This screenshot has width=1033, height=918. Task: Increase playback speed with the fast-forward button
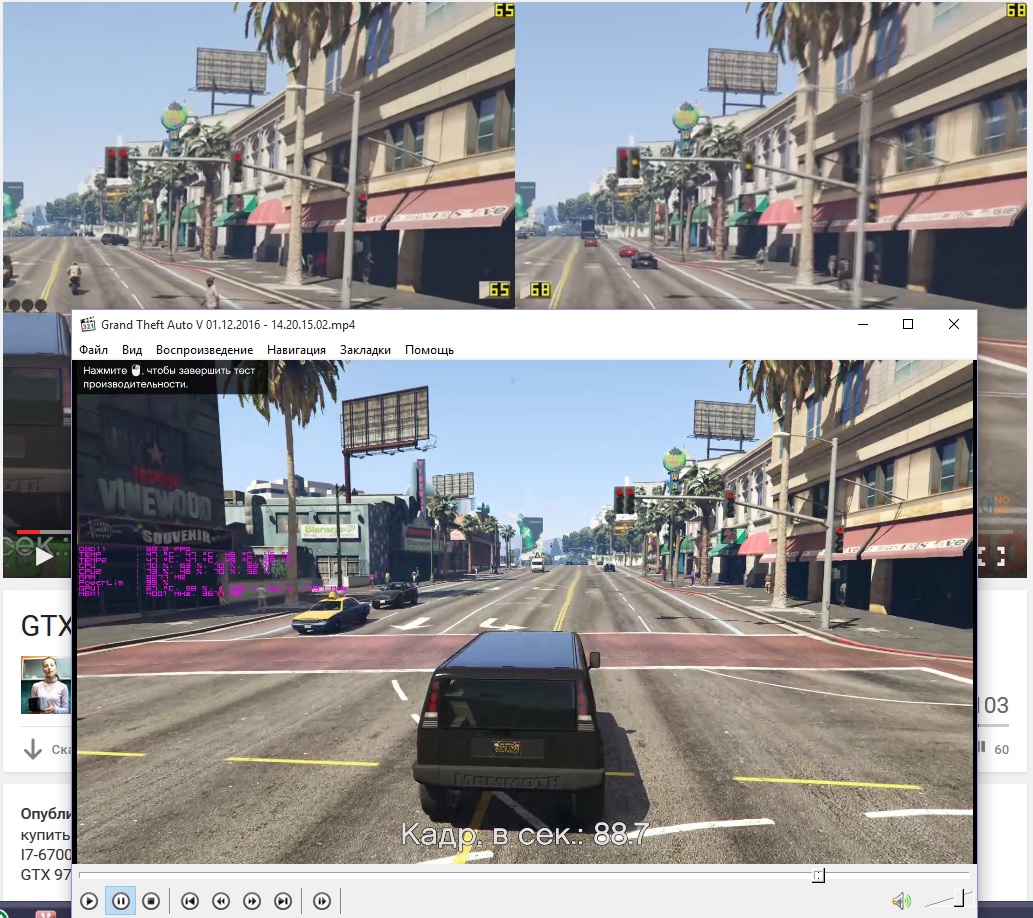click(252, 901)
